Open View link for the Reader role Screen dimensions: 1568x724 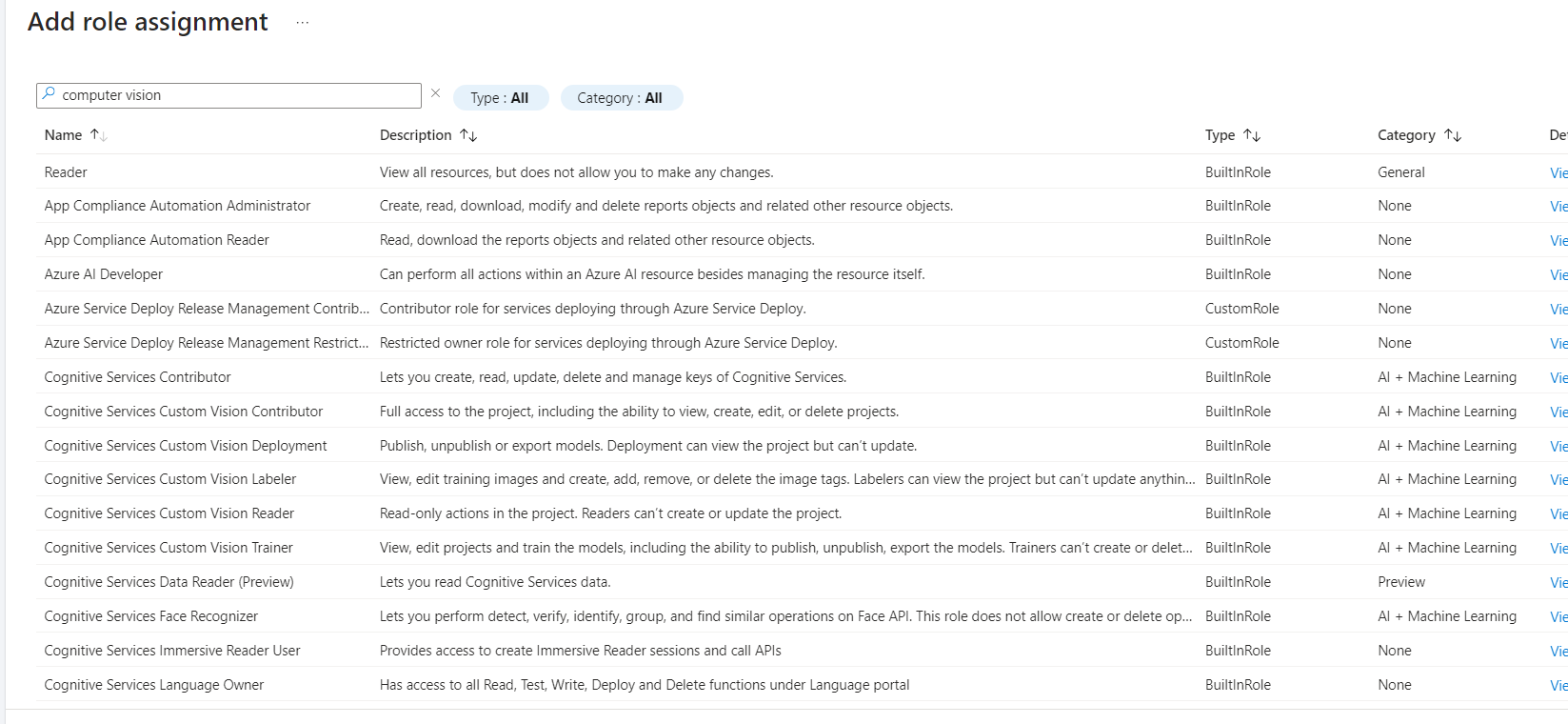coord(1558,172)
